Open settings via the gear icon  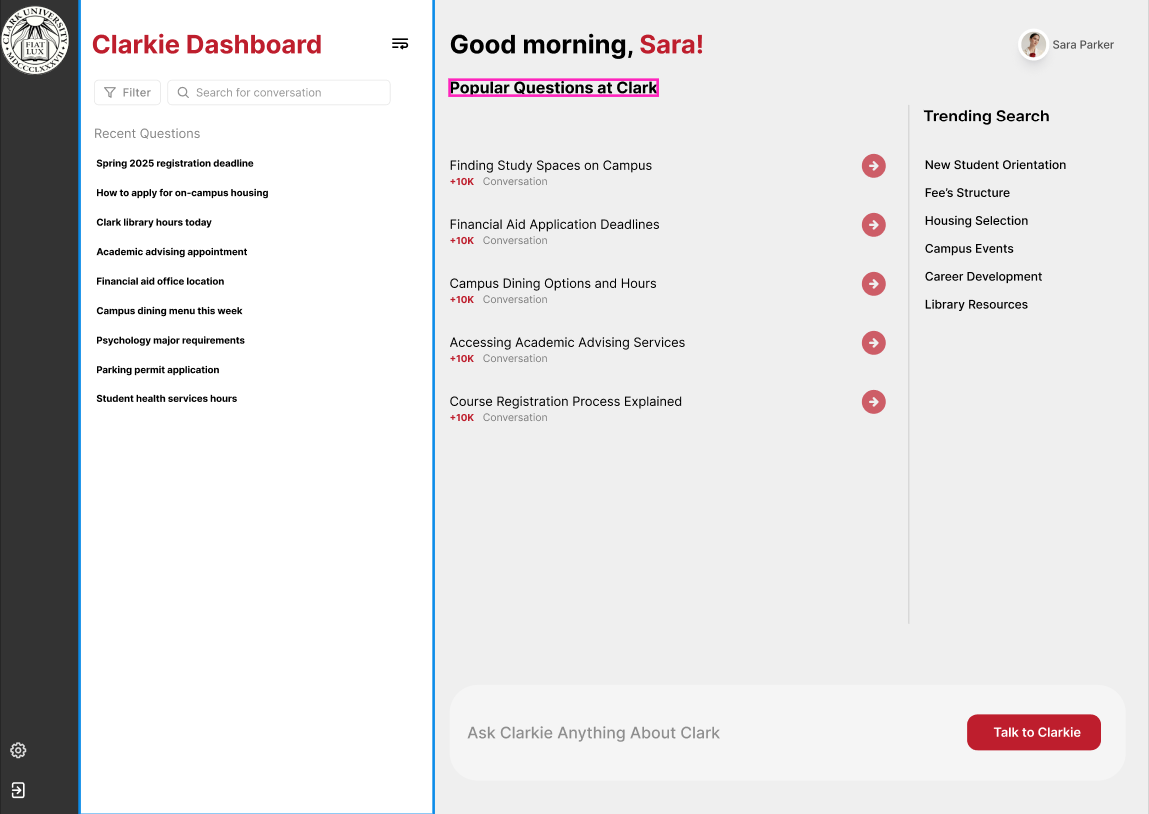pos(18,750)
